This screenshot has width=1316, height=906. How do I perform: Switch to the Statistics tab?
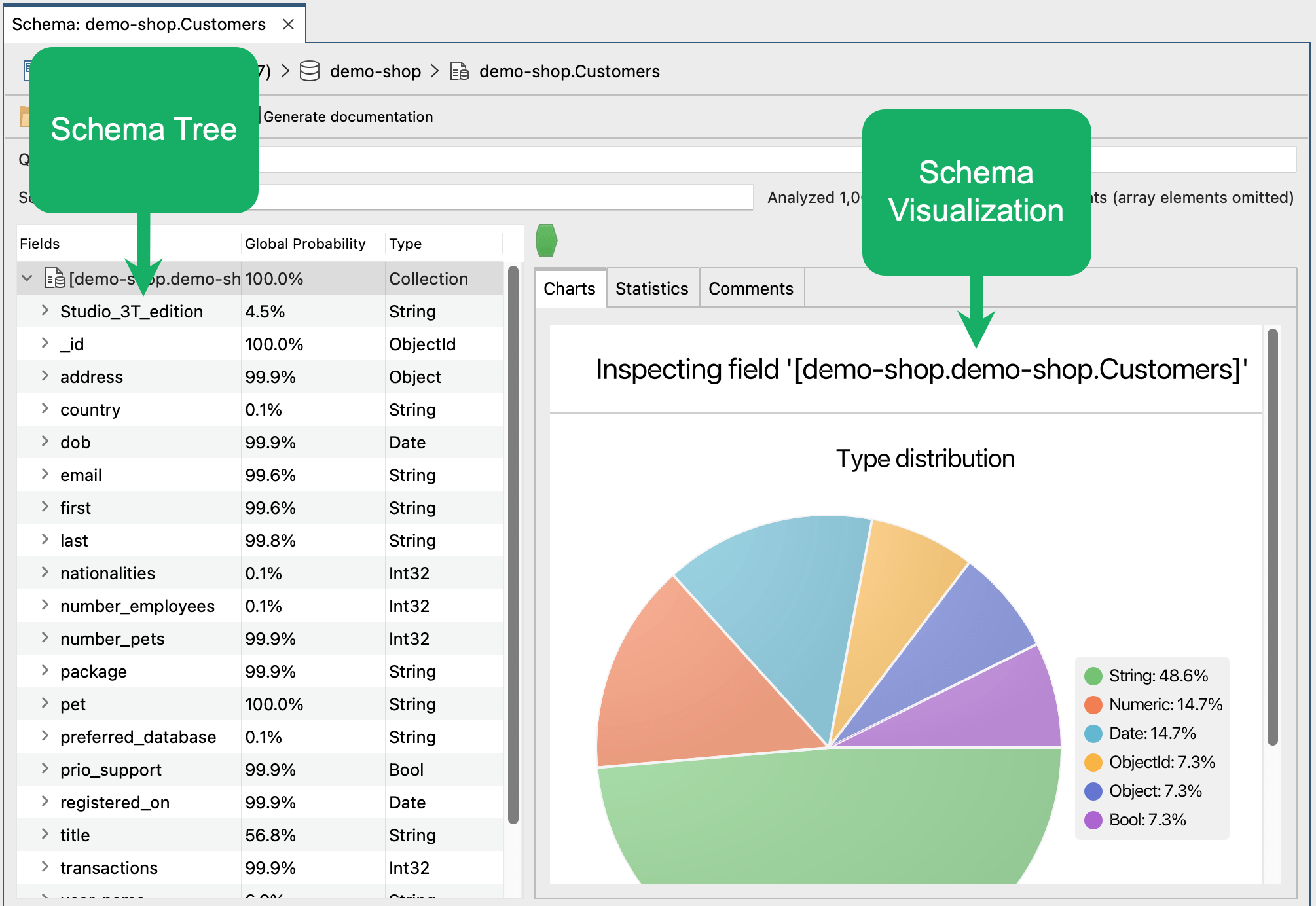pos(652,288)
